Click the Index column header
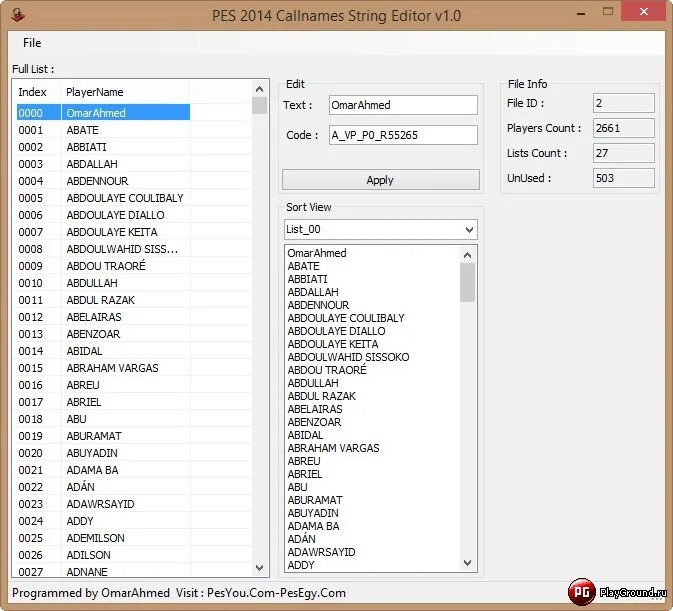Image resolution: width=673 pixels, height=611 pixels. pyautogui.click(x=37, y=92)
